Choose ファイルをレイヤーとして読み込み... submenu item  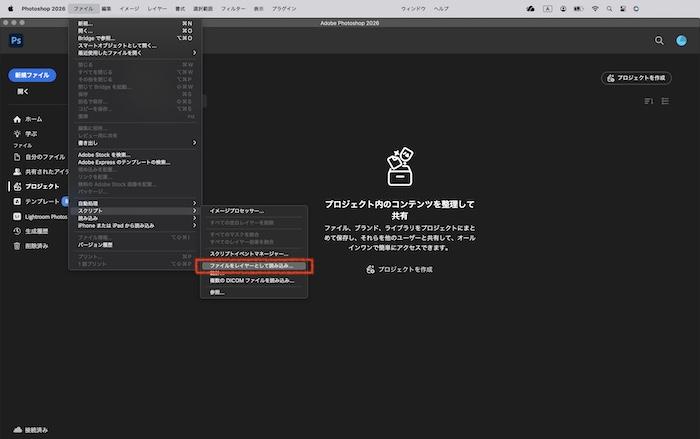(254, 266)
